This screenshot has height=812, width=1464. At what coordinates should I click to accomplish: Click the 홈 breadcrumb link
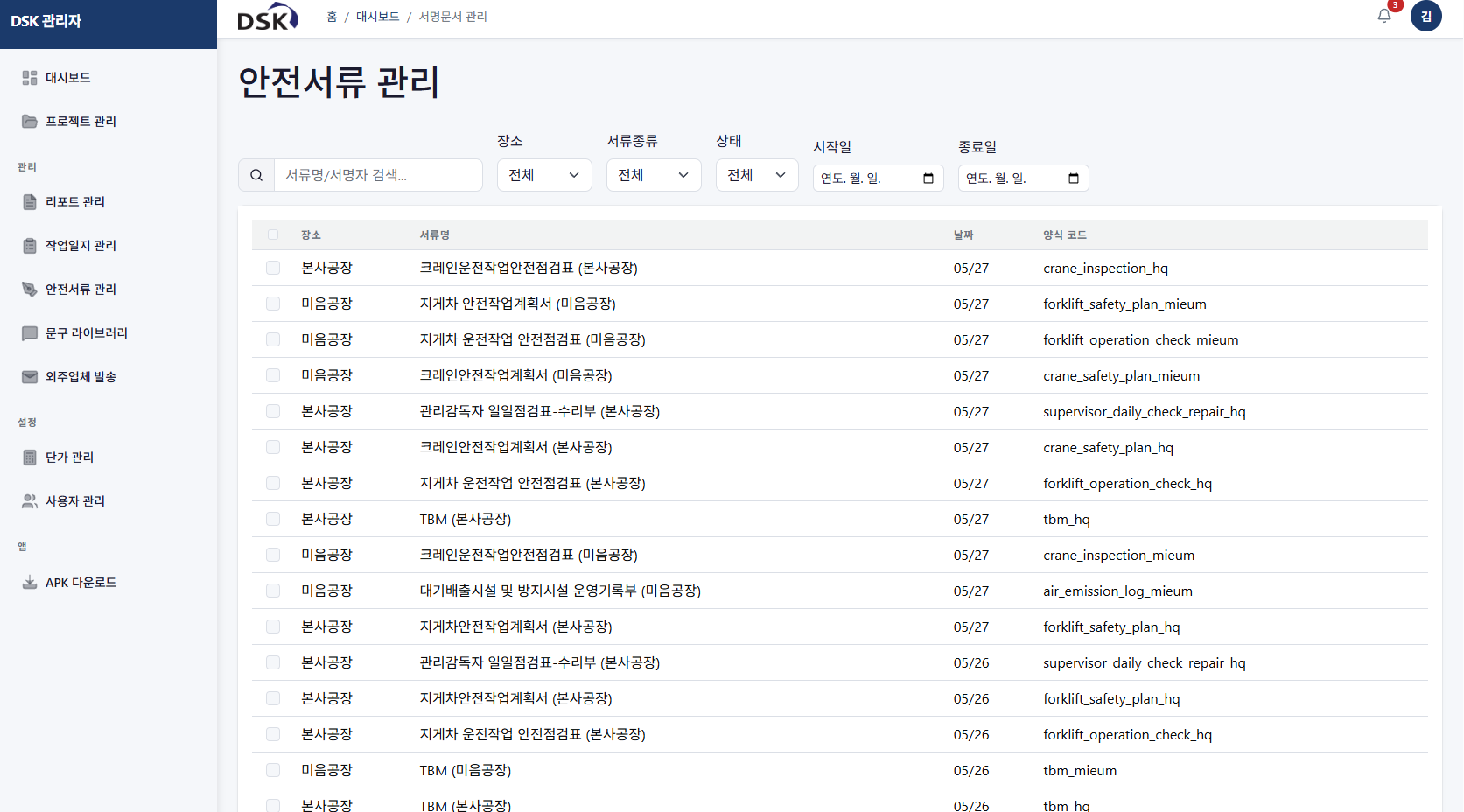click(x=332, y=17)
